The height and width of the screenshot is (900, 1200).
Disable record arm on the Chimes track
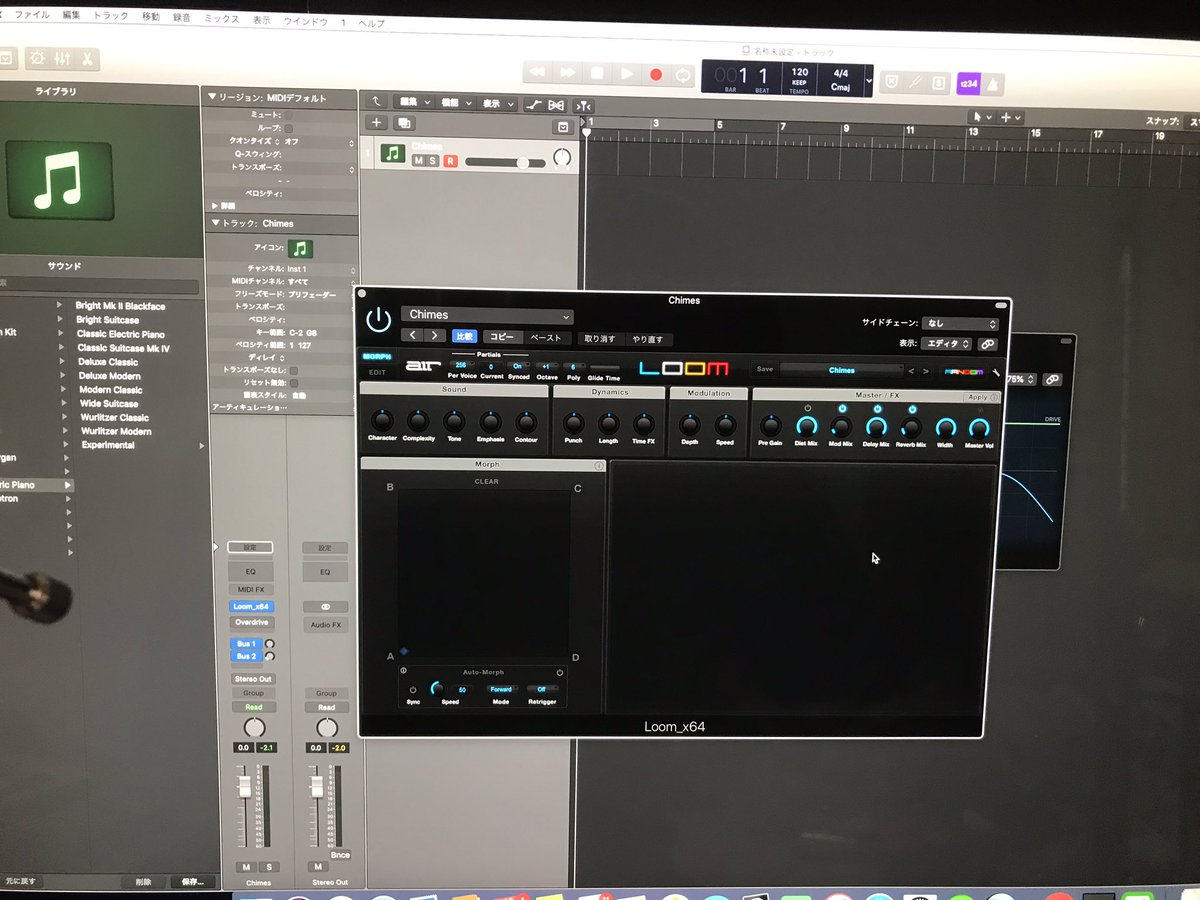click(x=451, y=161)
